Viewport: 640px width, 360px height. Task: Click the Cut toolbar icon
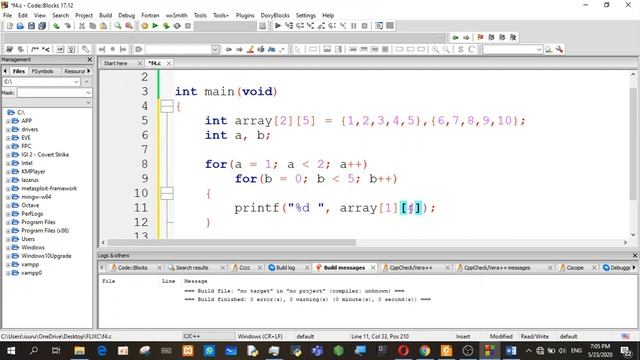pyautogui.click(x=82, y=26)
